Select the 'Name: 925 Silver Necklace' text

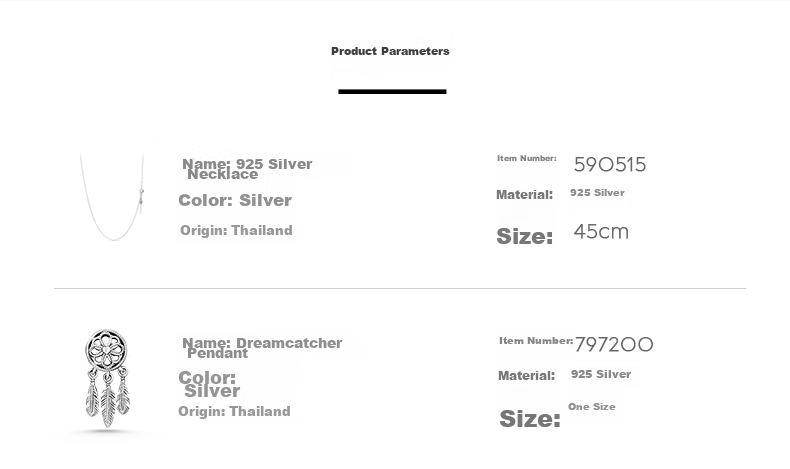(x=247, y=169)
